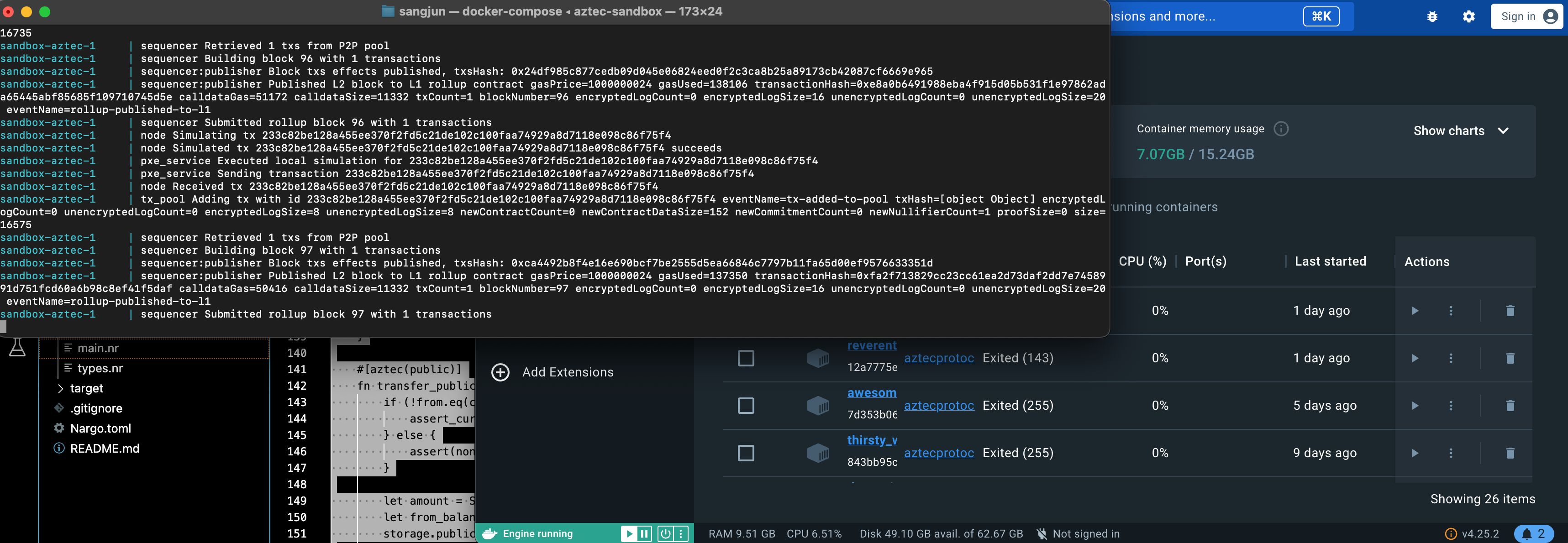Screen dimensions: 1568x543
Task: Resume Docker engine with play button
Action: [x=628, y=534]
